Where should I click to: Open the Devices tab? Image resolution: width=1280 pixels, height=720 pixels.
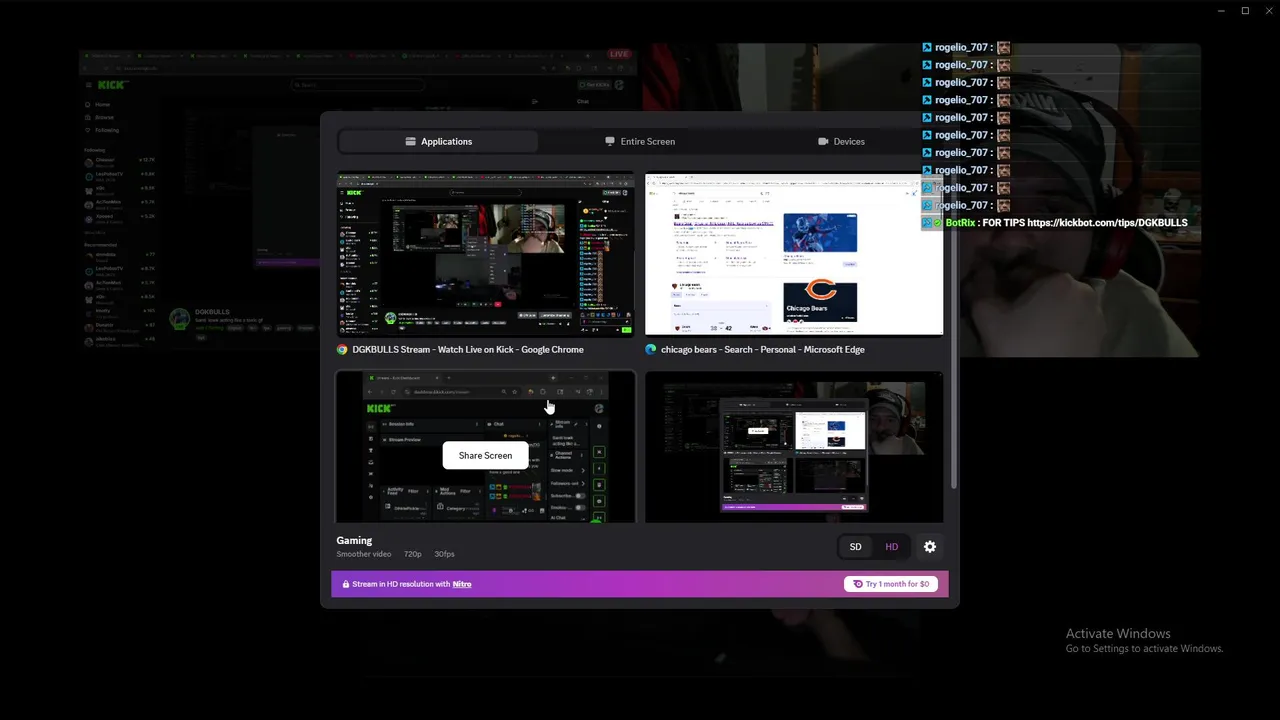click(841, 141)
